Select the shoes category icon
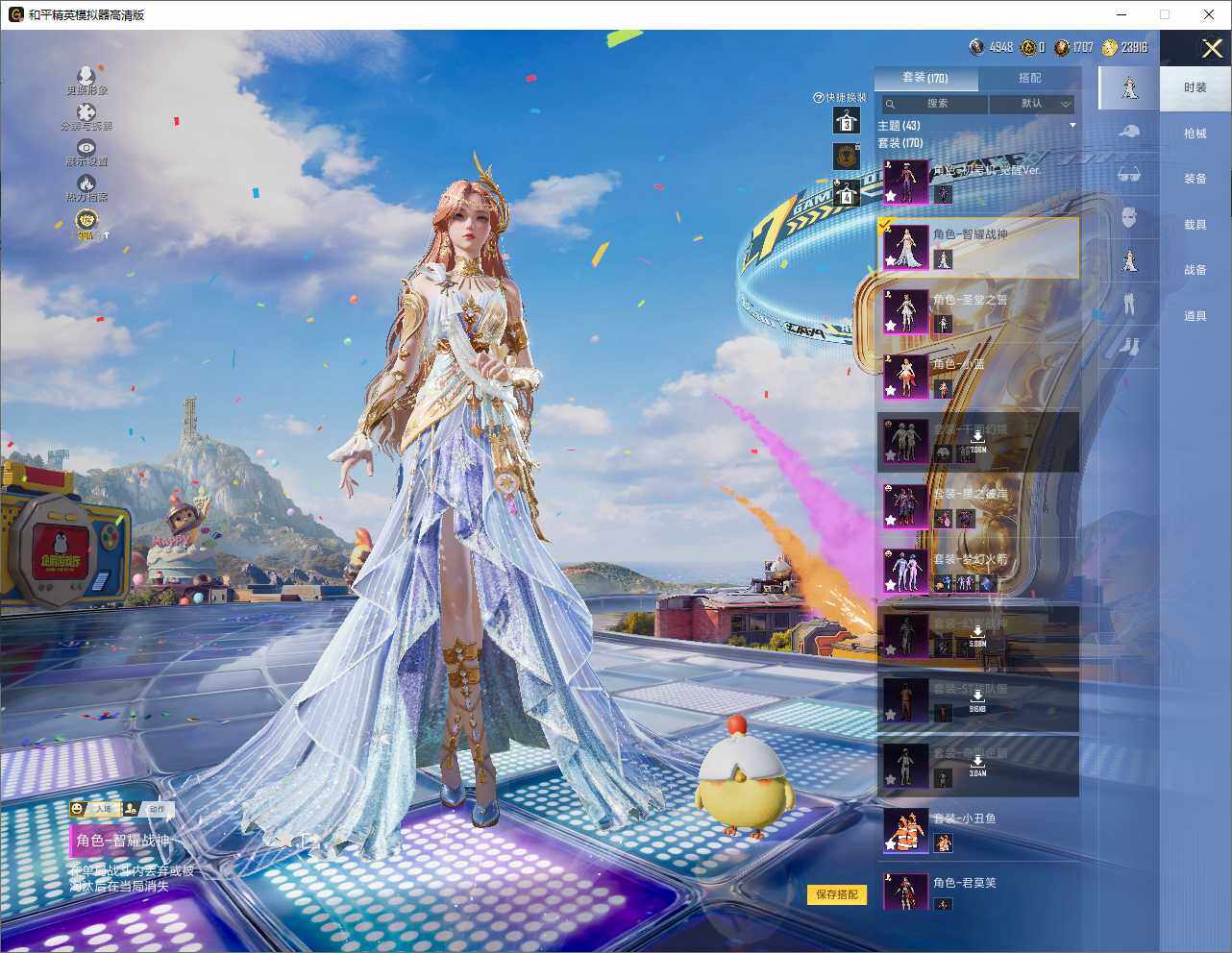 click(1129, 345)
